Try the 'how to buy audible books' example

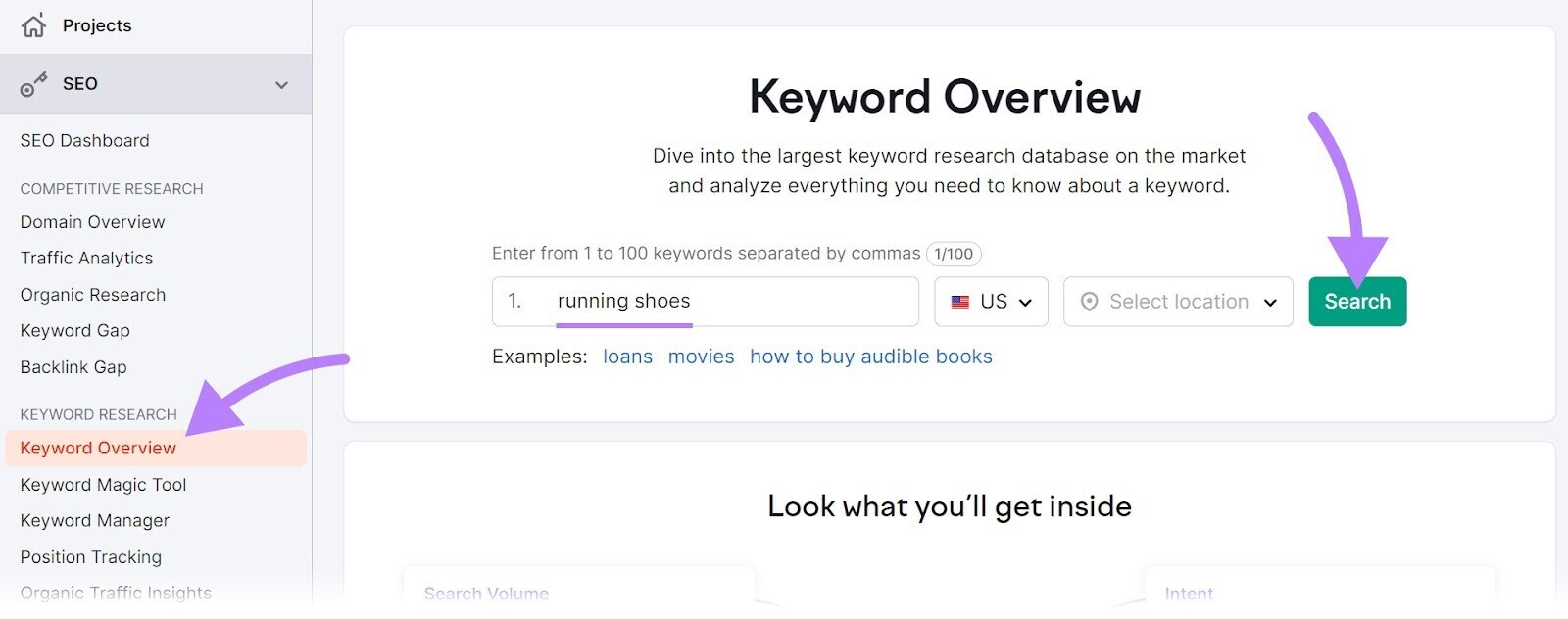[x=870, y=357]
